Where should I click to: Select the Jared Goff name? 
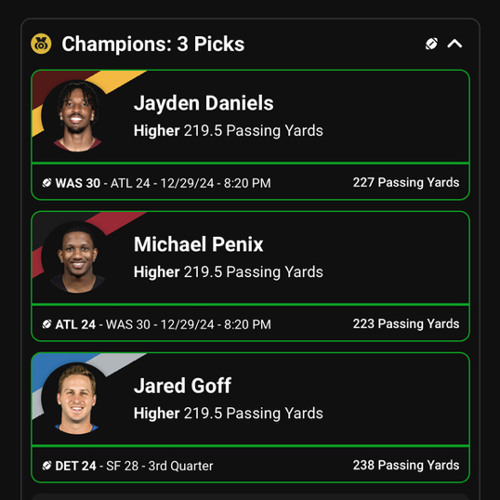pyautogui.click(x=182, y=386)
